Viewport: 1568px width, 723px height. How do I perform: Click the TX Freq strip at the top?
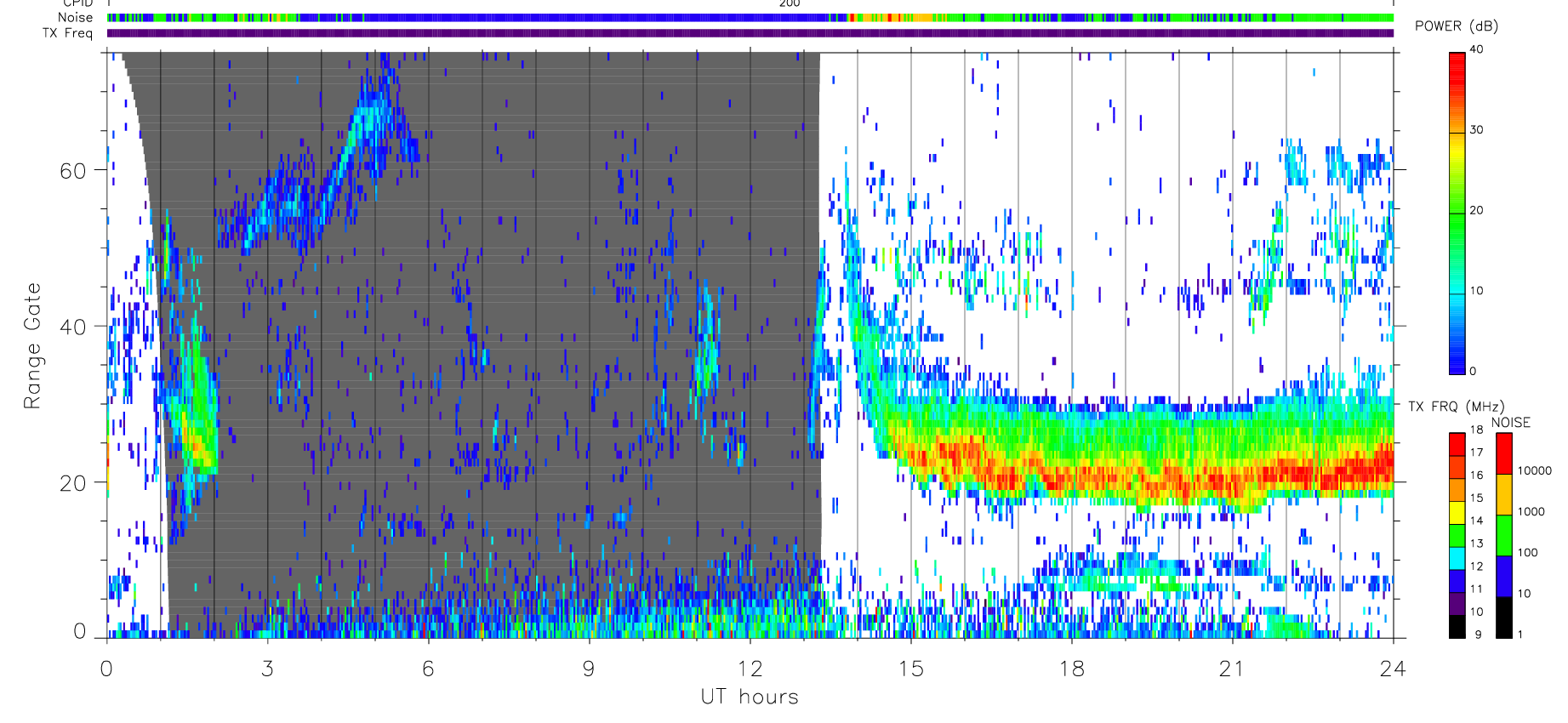tap(750, 33)
